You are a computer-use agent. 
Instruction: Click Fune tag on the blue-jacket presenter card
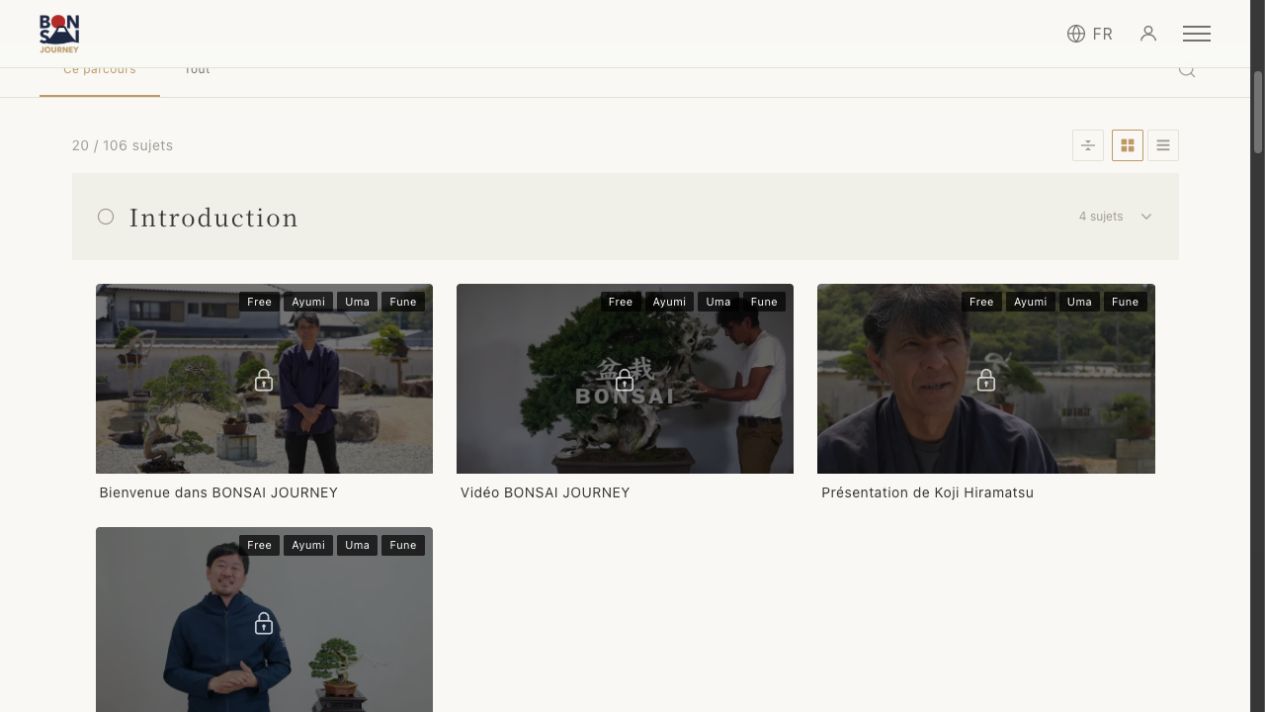tap(403, 545)
